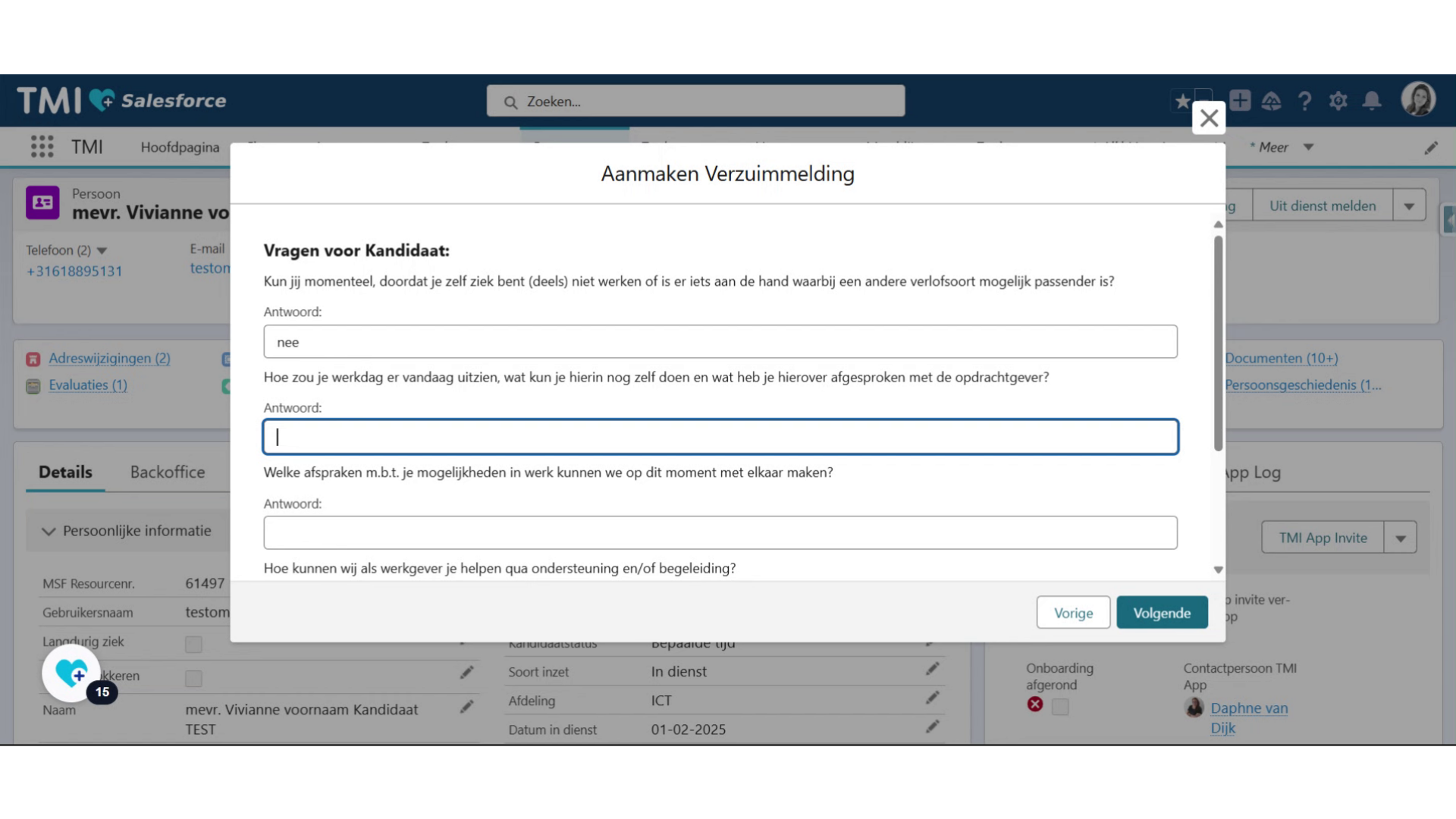Viewport: 1456px width, 819px height.
Task: Click TMI App Invite button
Action: pos(1323,538)
